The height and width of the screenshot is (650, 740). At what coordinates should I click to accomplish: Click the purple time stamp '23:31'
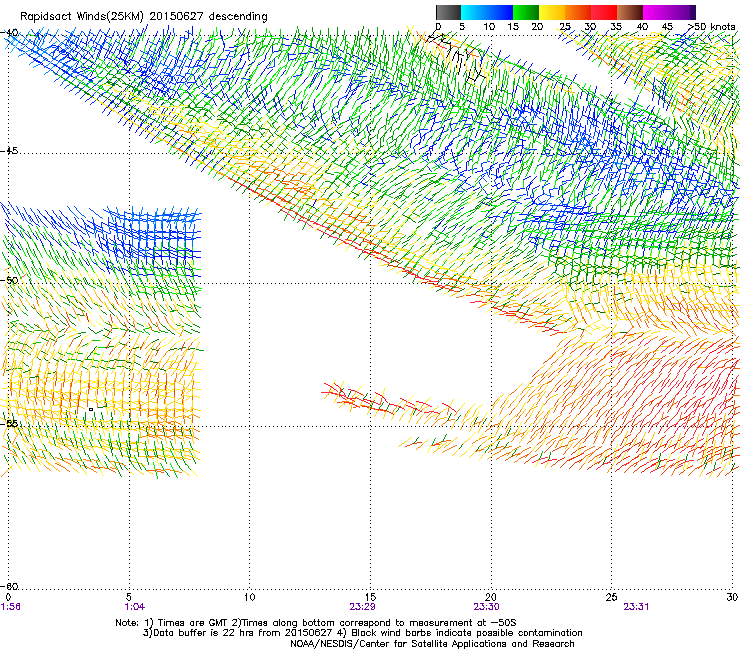(x=636, y=607)
